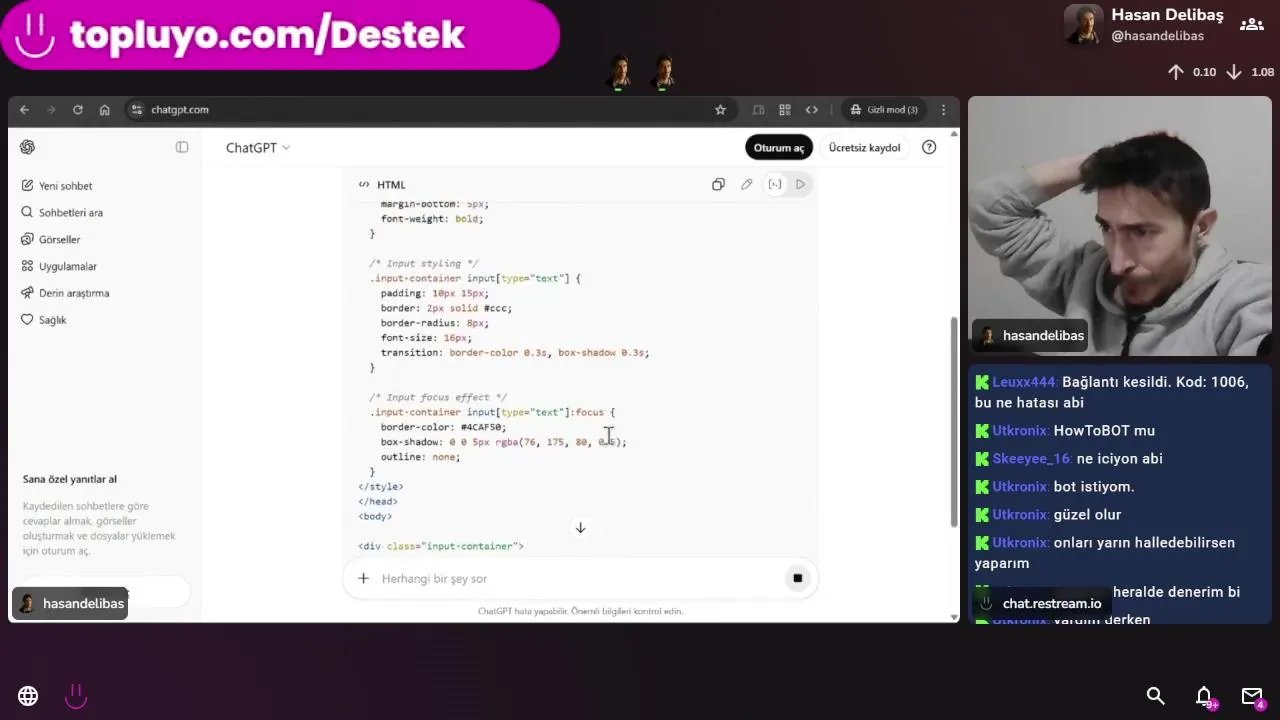1280x720 pixels.
Task: Open the topluyo.com/Destek banner
Action: (x=279, y=35)
